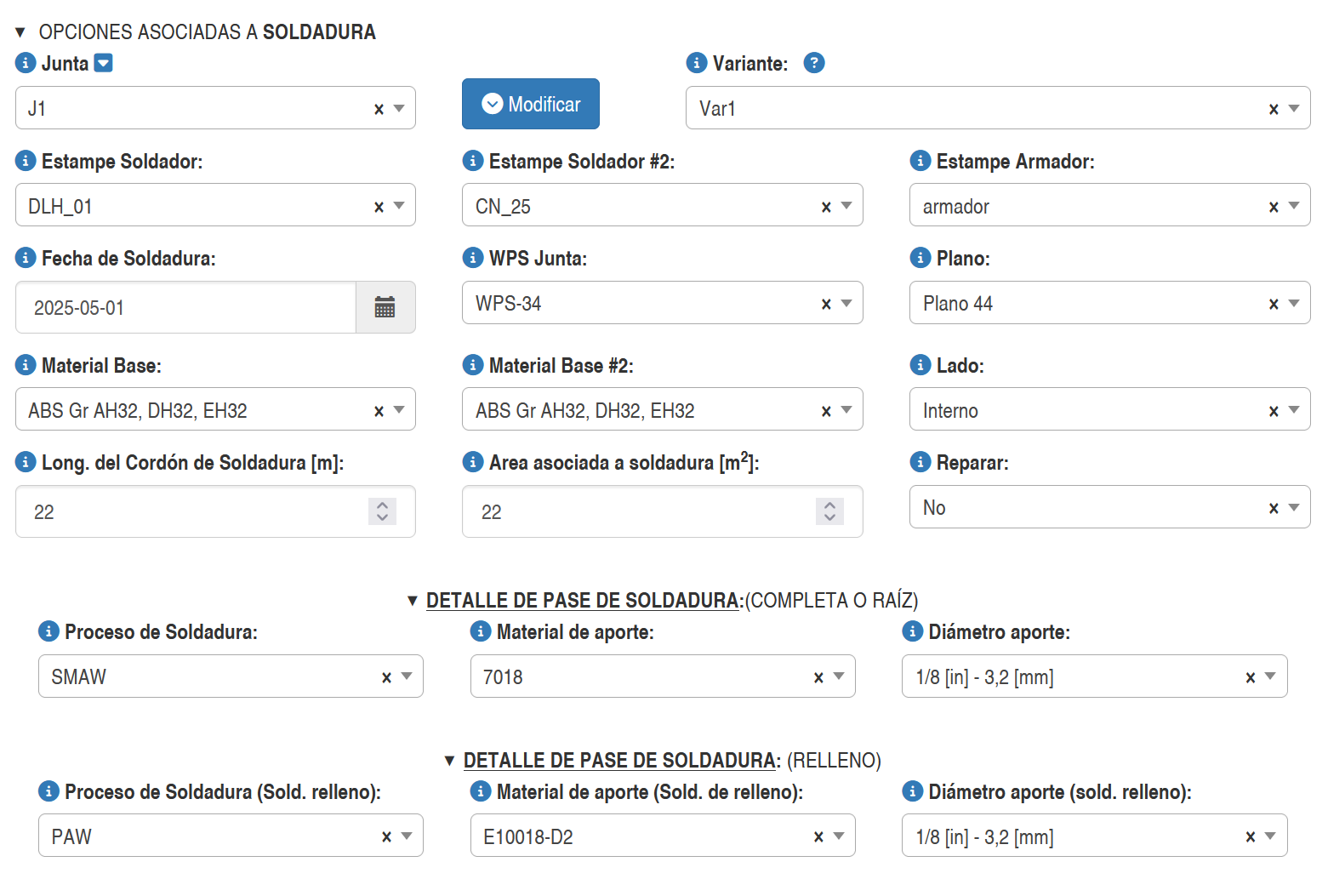Click the info icon beside Junta
Image resolution: width=1328 pixels, height=896 pixels.
click(x=26, y=63)
